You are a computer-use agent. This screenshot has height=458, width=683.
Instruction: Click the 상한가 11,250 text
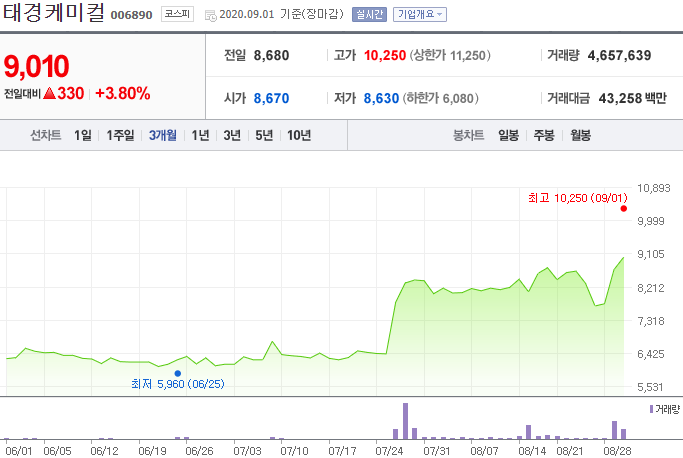[450, 55]
